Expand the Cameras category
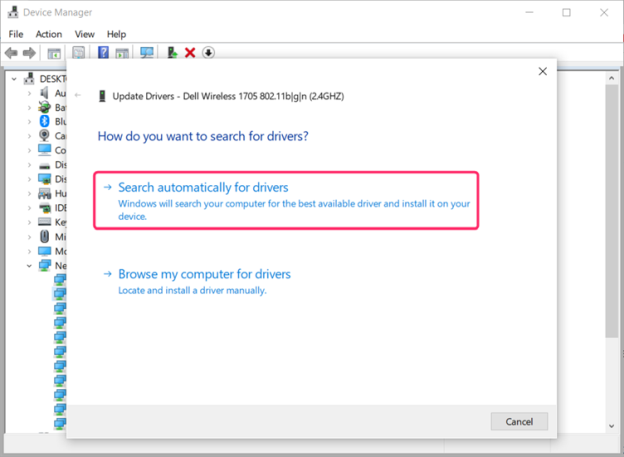 click(x=29, y=136)
